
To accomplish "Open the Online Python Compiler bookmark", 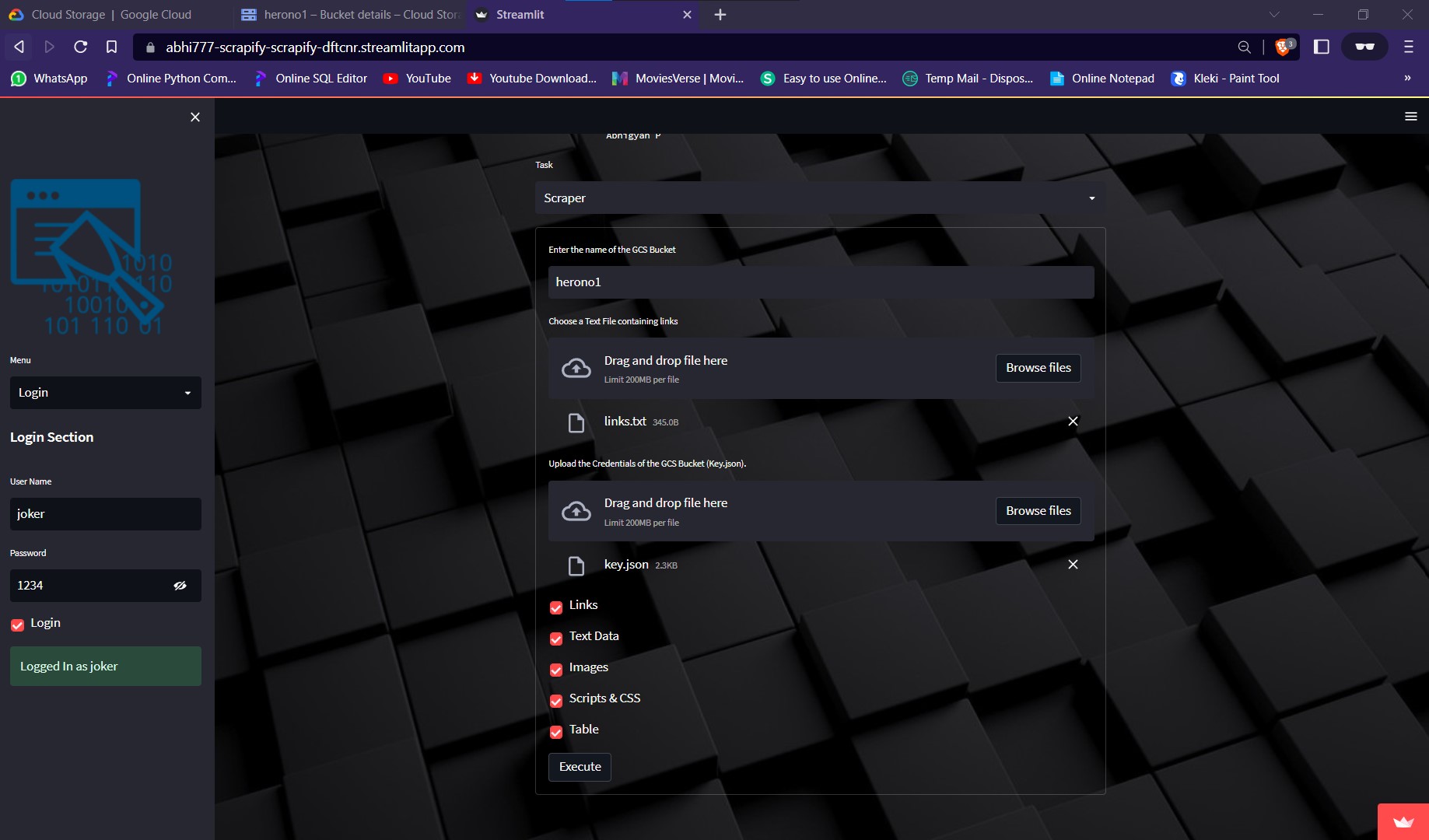I will click(x=170, y=79).
